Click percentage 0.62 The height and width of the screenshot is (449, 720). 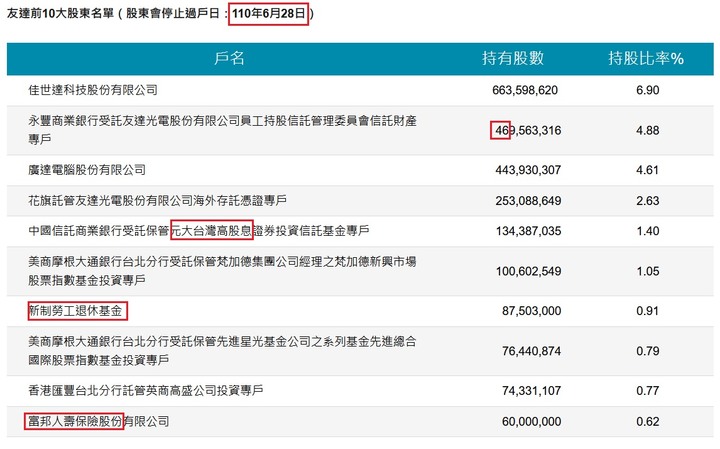tap(647, 421)
